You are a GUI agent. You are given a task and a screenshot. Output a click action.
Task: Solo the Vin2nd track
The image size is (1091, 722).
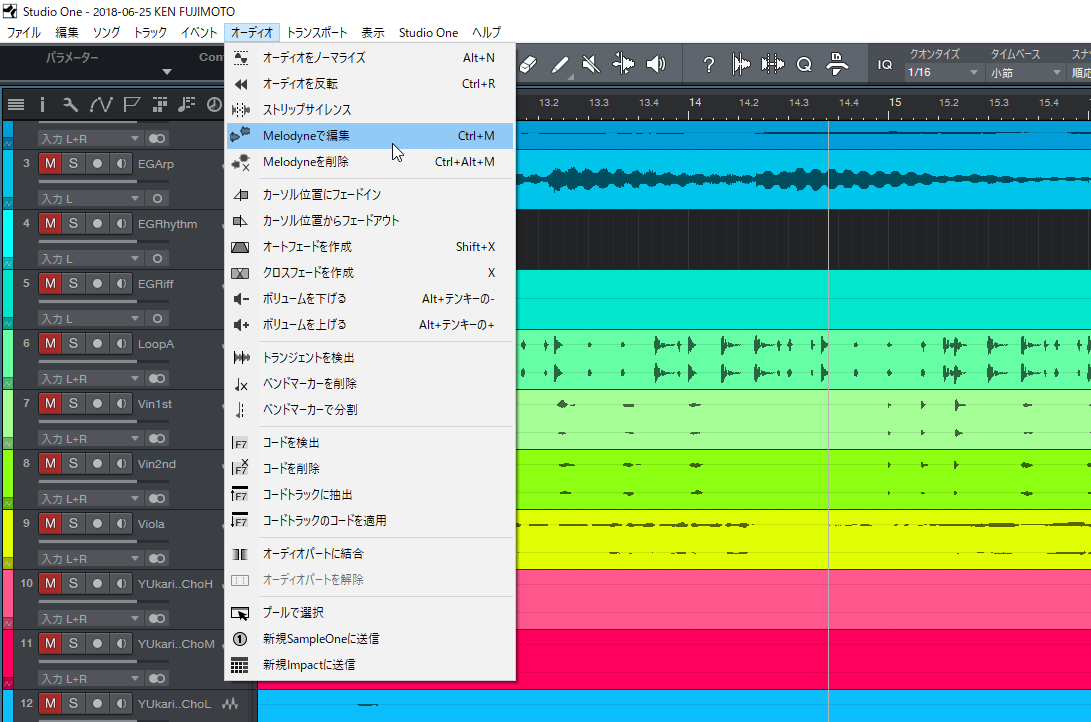(73, 463)
